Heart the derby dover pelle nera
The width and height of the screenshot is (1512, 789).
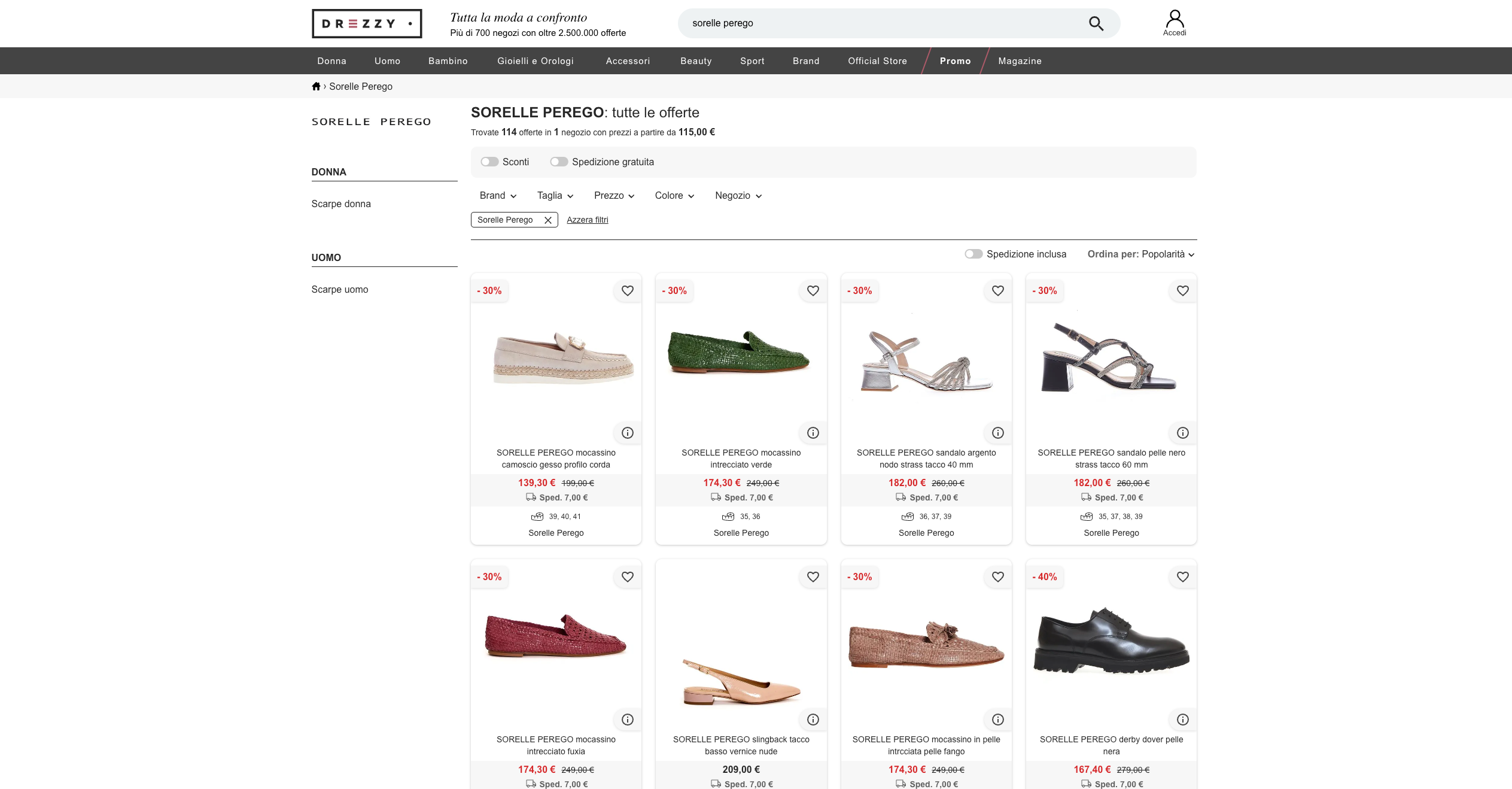(1182, 576)
